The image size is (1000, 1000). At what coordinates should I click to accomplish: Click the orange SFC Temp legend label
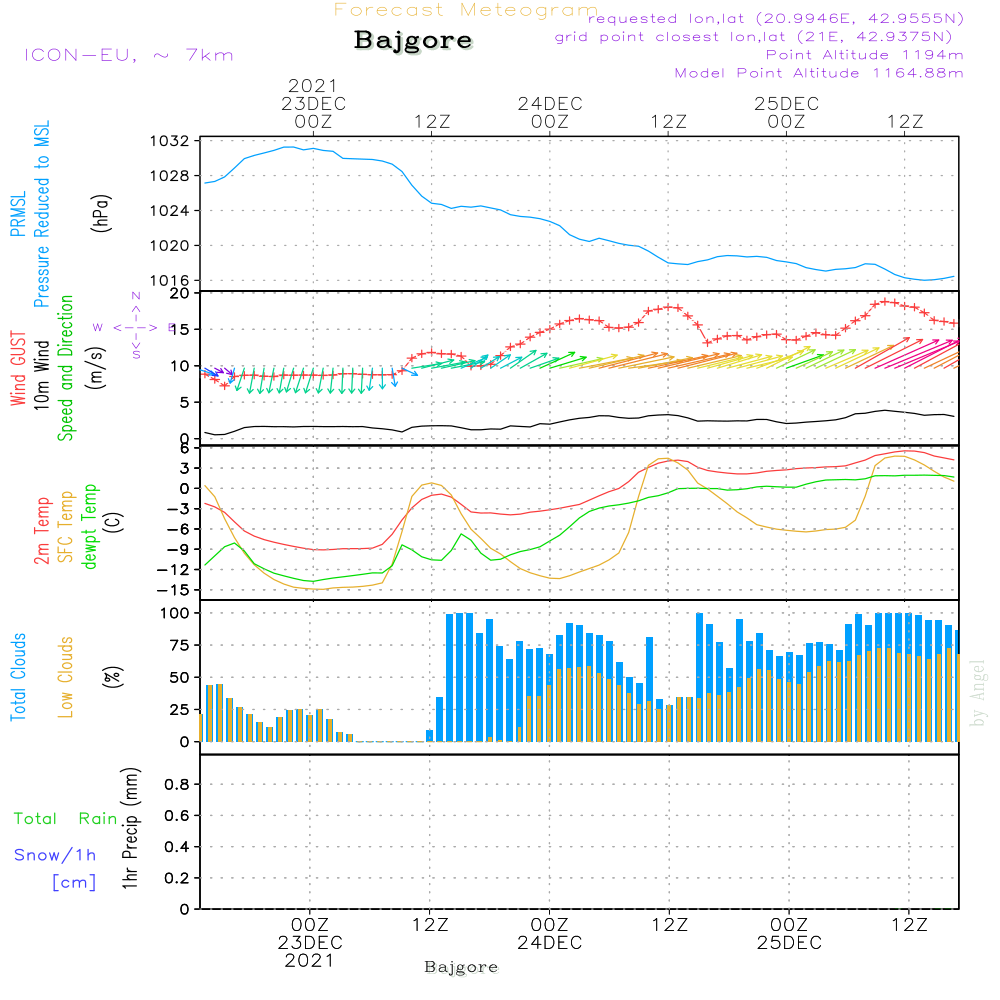[66, 527]
